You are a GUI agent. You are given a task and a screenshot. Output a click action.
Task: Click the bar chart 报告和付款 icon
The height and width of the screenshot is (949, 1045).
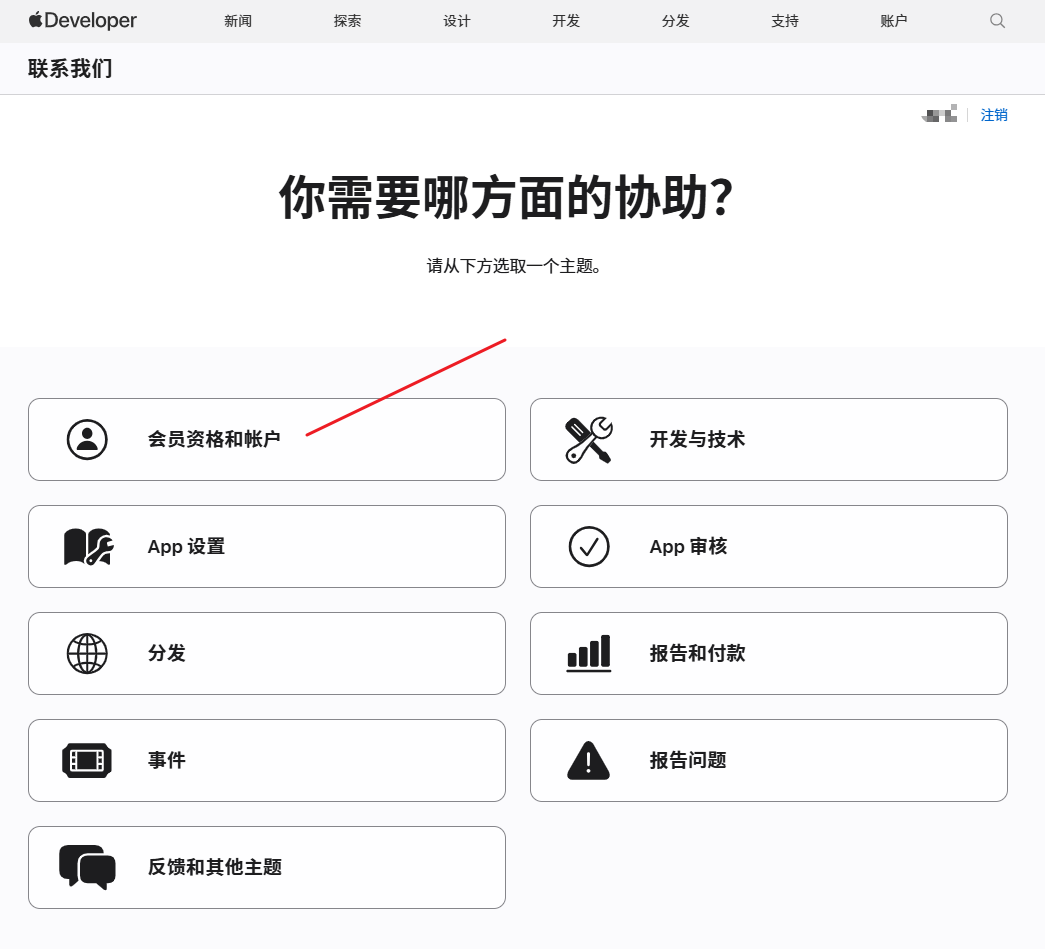(588, 653)
